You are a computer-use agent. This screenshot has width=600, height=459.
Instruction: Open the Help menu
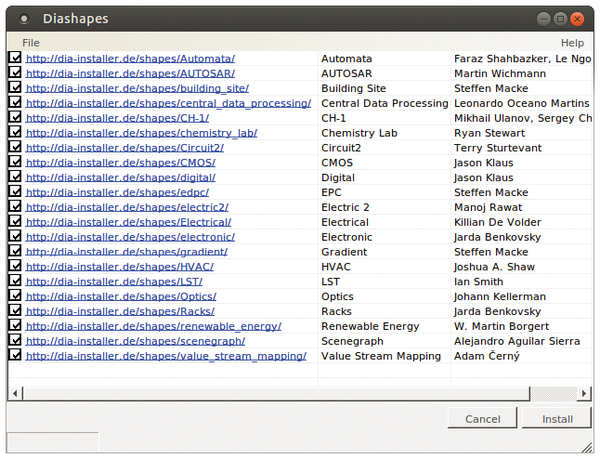click(x=572, y=43)
